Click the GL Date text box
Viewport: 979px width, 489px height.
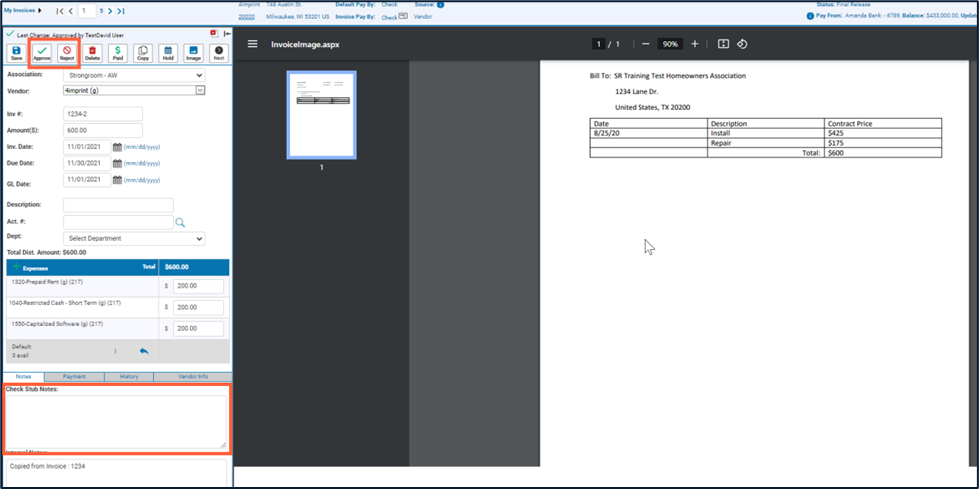pos(87,180)
